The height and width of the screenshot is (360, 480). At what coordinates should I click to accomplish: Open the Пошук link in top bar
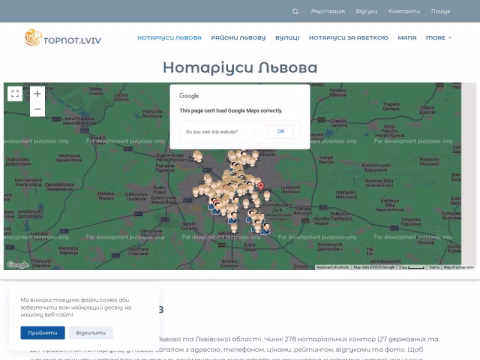(441, 11)
